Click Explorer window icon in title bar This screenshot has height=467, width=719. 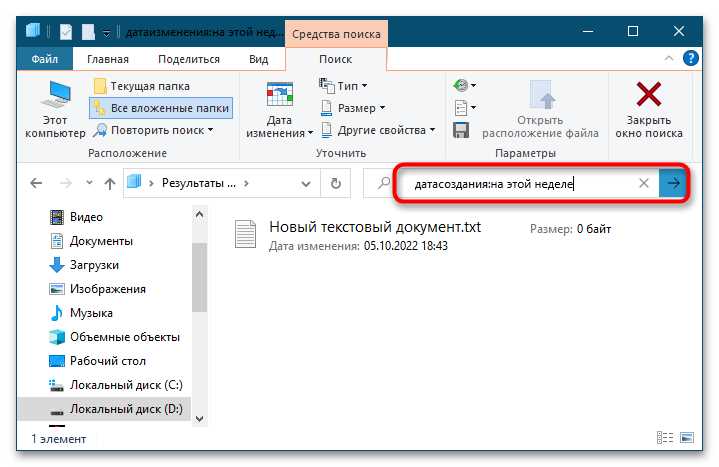[x=33, y=31]
